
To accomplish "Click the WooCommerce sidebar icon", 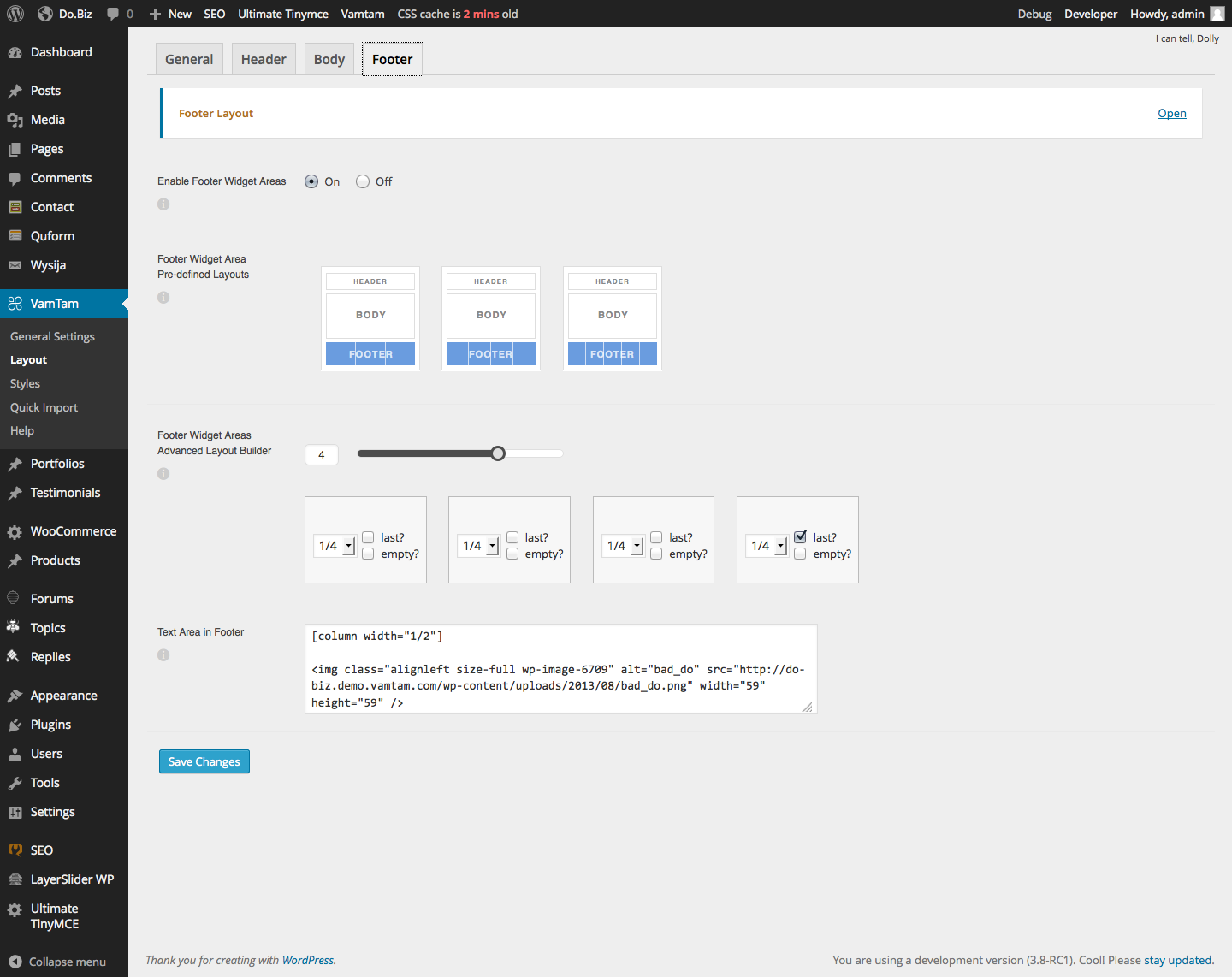I will (x=15, y=531).
